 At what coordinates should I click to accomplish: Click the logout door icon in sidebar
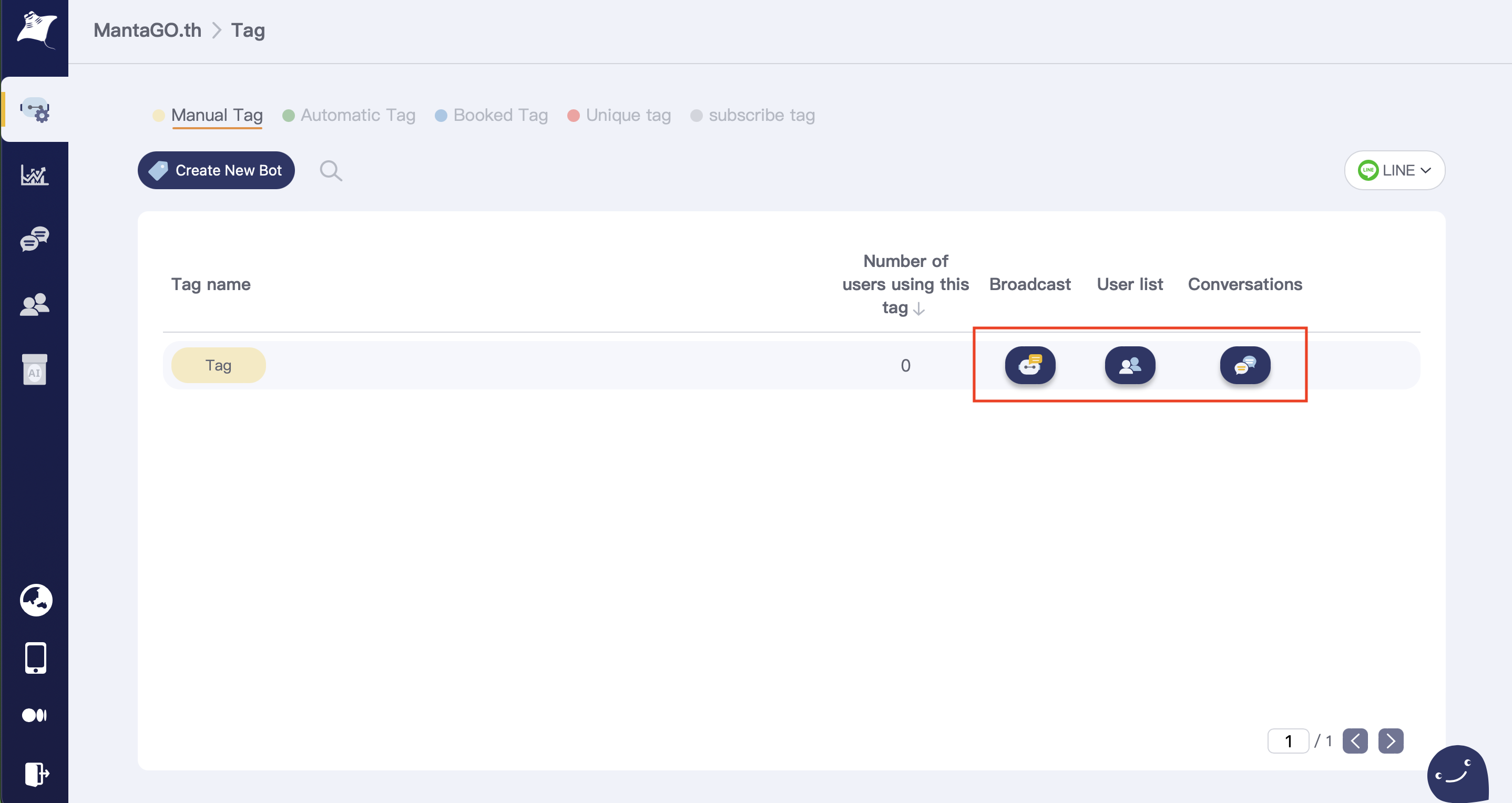[36, 774]
